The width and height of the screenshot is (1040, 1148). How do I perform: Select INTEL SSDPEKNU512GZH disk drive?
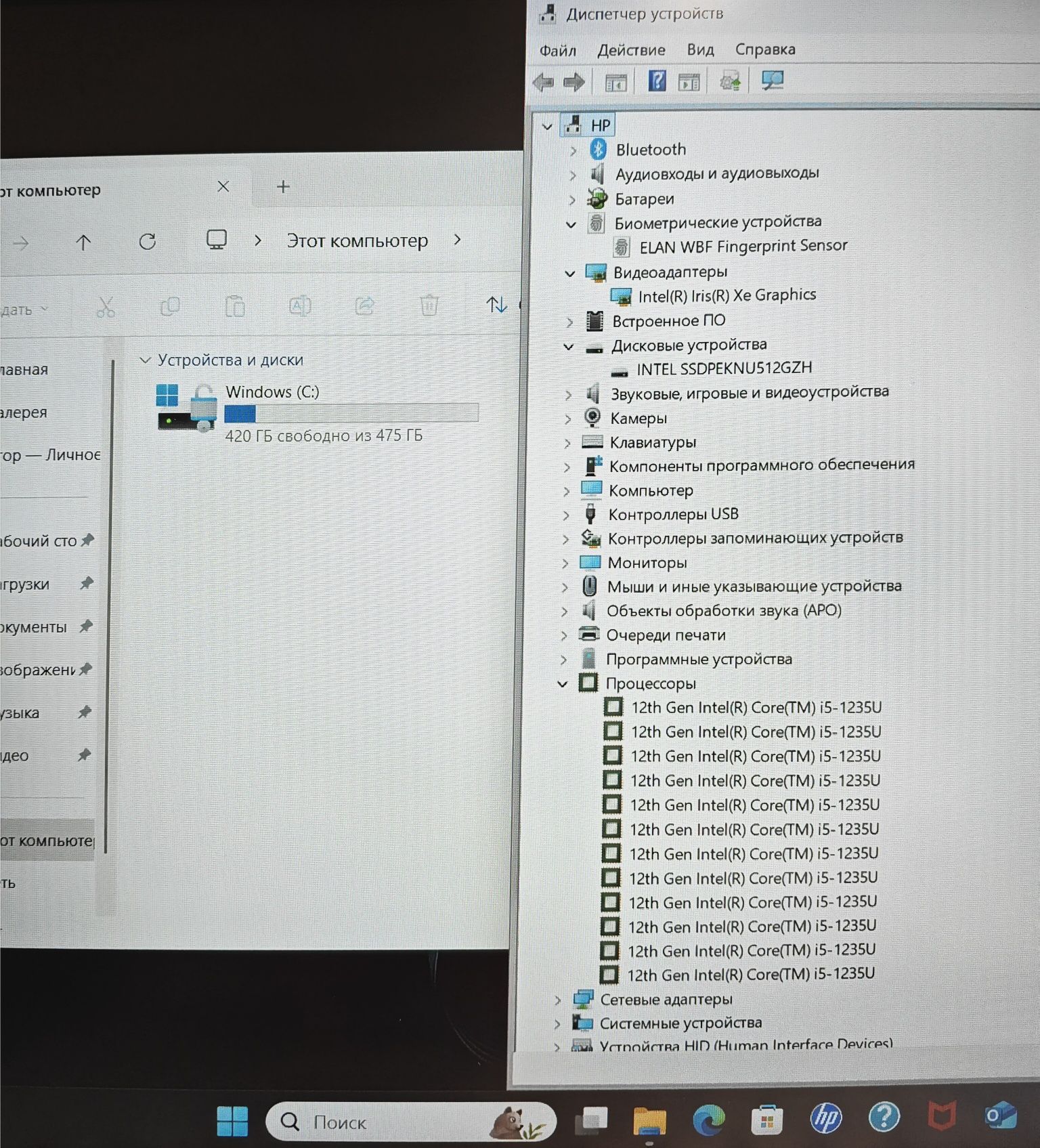click(x=724, y=368)
